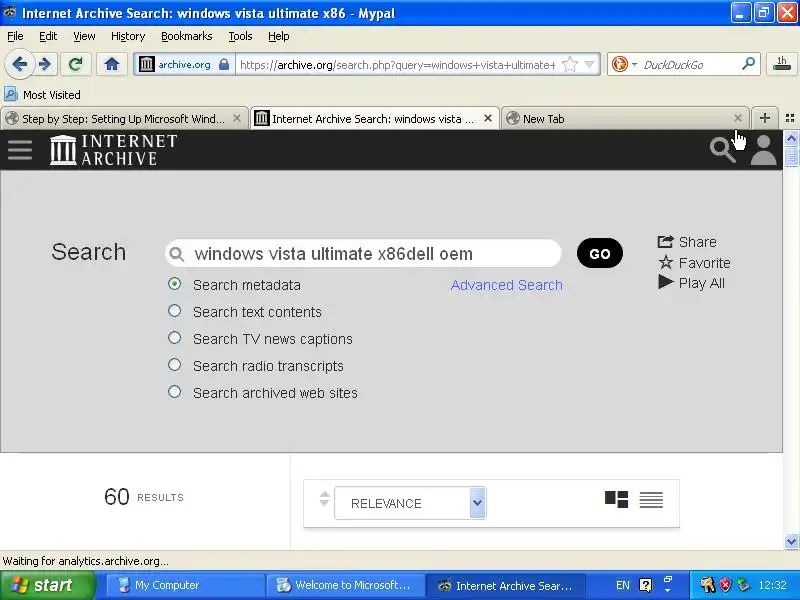The width and height of the screenshot is (800, 600).
Task: Select Search TV news captions option
Action: coord(174,338)
